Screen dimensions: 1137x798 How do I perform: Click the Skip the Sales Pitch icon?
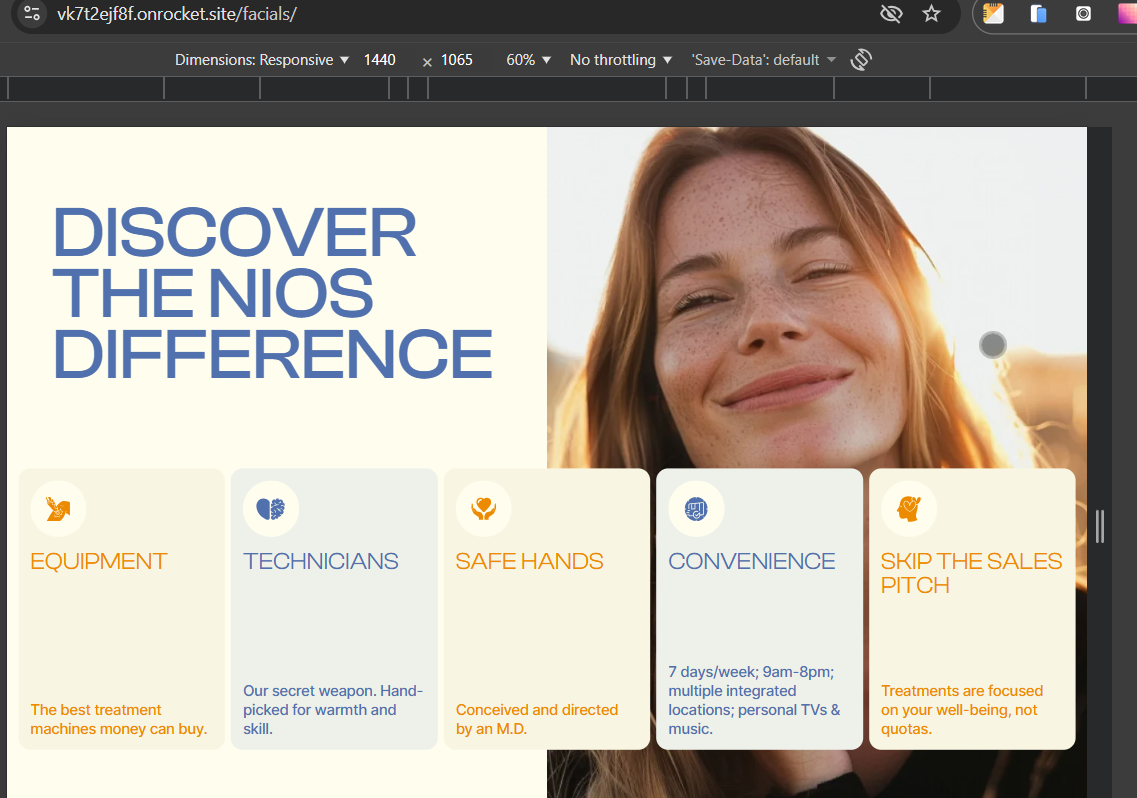908,509
